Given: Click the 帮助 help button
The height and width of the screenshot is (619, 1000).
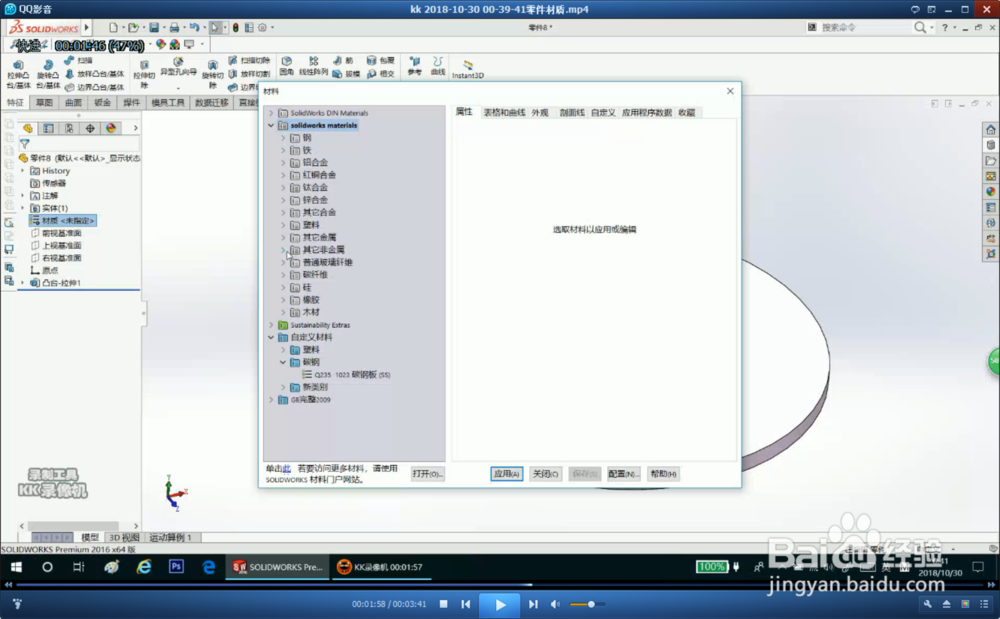Looking at the screenshot, I should [663, 474].
